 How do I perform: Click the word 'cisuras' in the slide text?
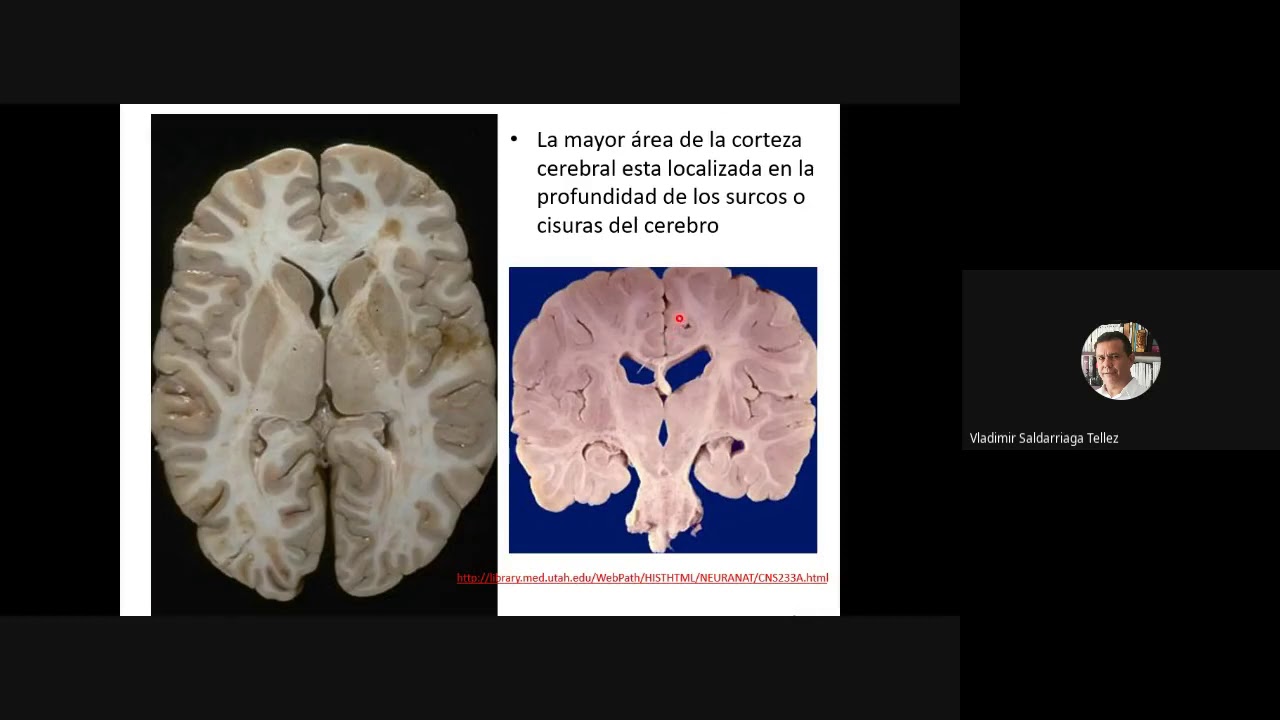569,226
